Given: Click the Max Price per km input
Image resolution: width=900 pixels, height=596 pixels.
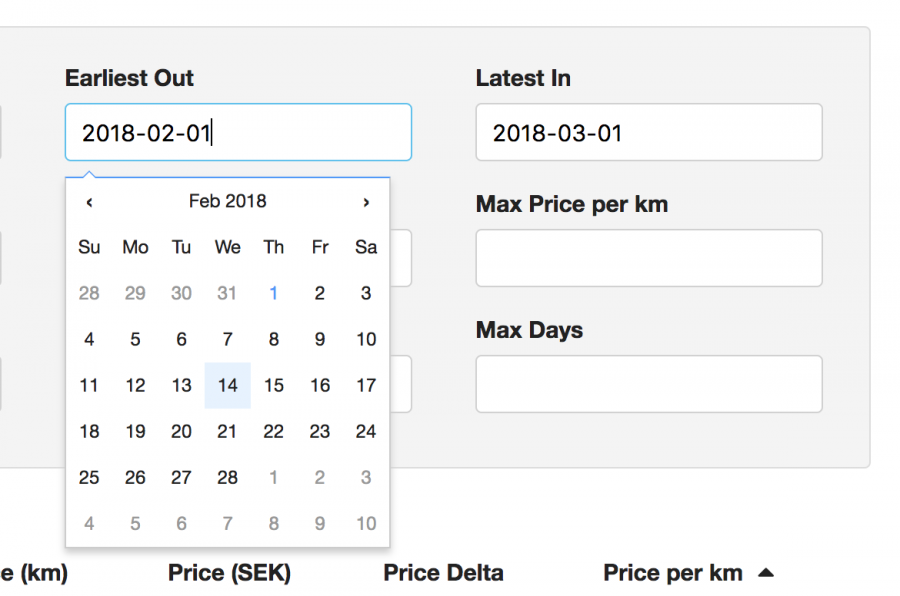Looking at the screenshot, I should coord(648,258).
